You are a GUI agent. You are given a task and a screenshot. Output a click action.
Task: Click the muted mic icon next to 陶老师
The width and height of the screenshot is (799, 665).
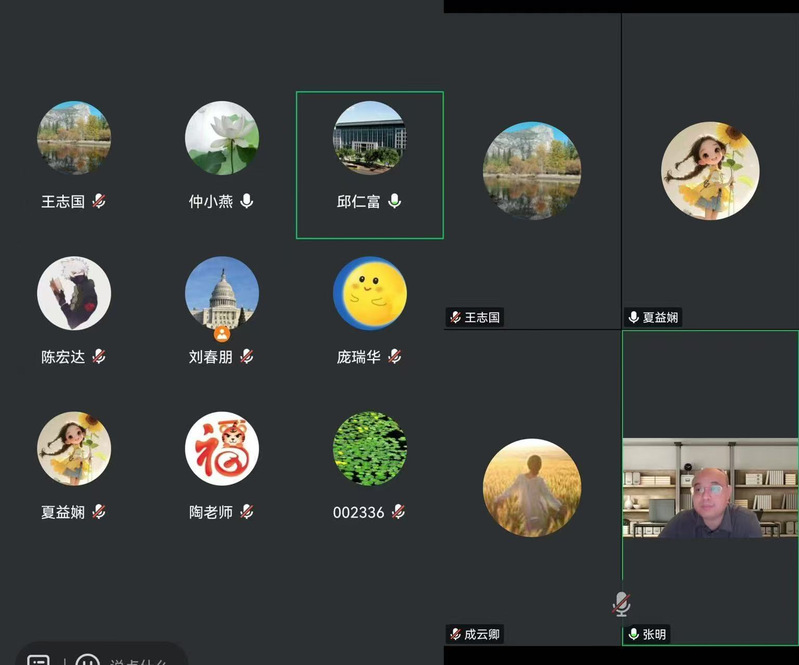pyautogui.click(x=247, y=512)
